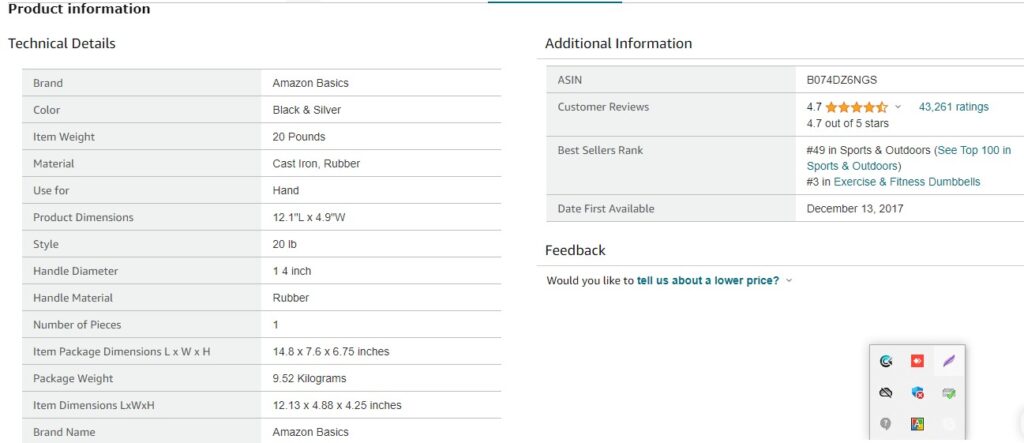Click the Item Weight 20 Pounds value
This screenshot has width=1024, height=443.
coord(298,137)
